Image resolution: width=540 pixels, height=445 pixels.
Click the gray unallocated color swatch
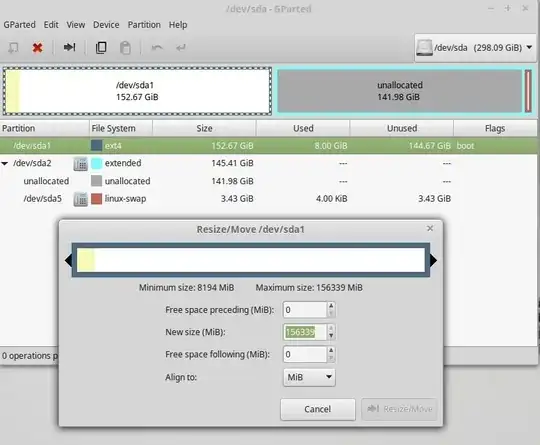96,181
